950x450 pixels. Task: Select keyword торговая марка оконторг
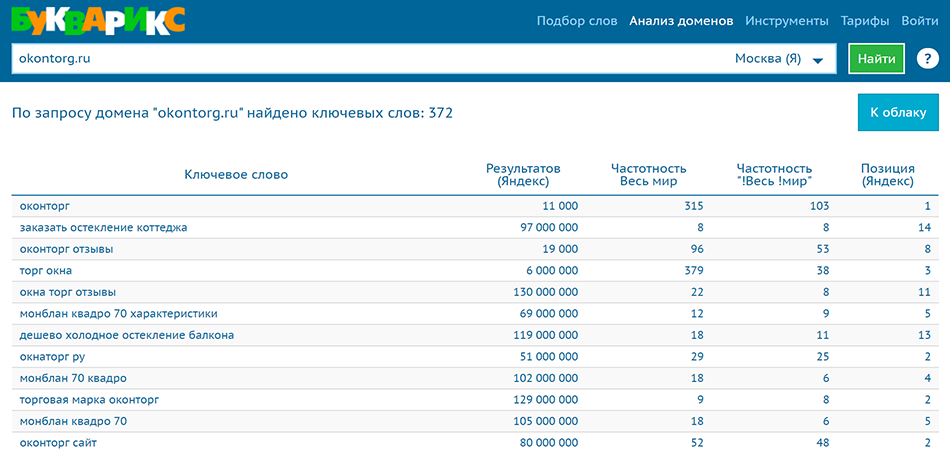click(x=90, y=400)
